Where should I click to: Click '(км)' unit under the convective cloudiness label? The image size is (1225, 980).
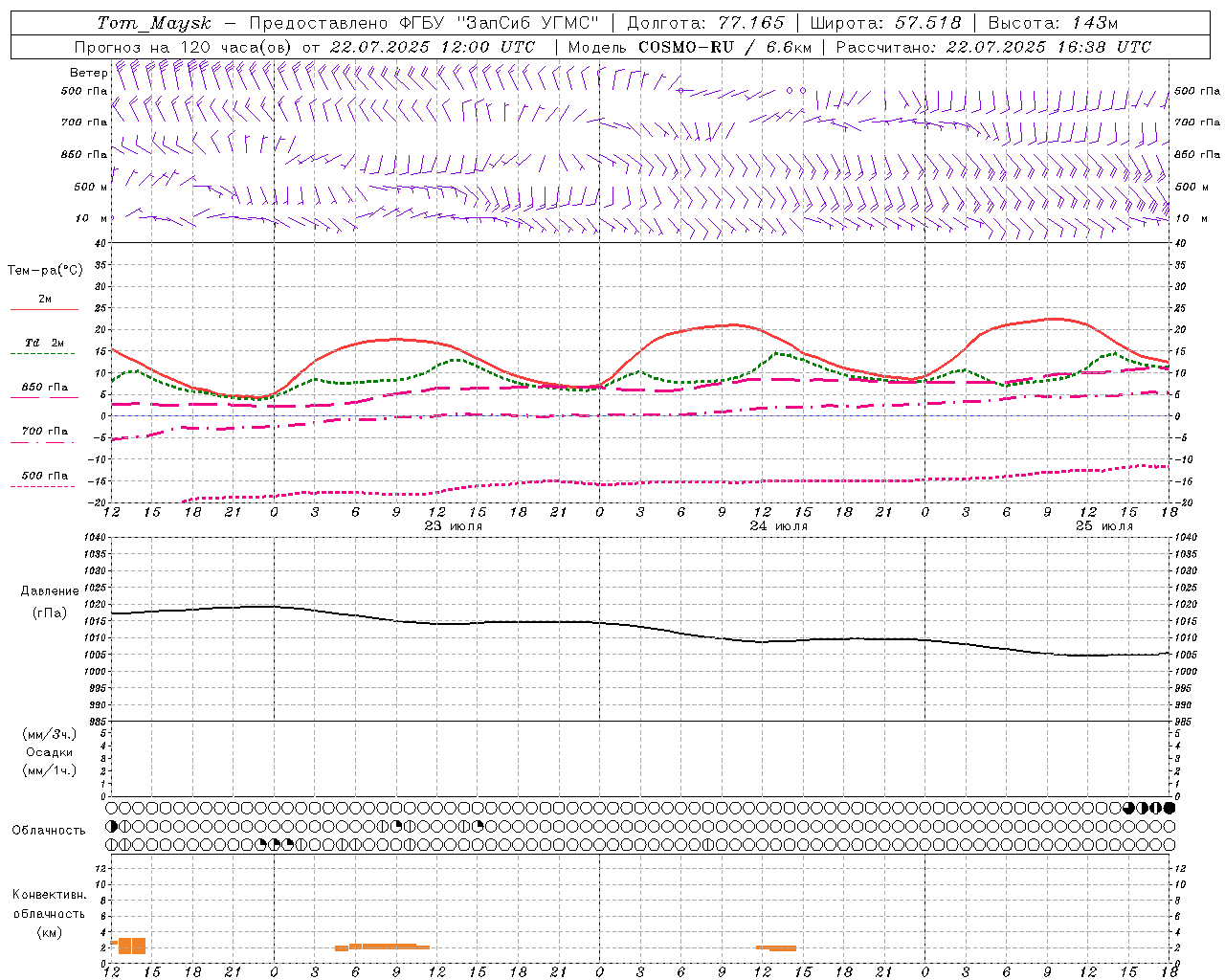[50, 932]
